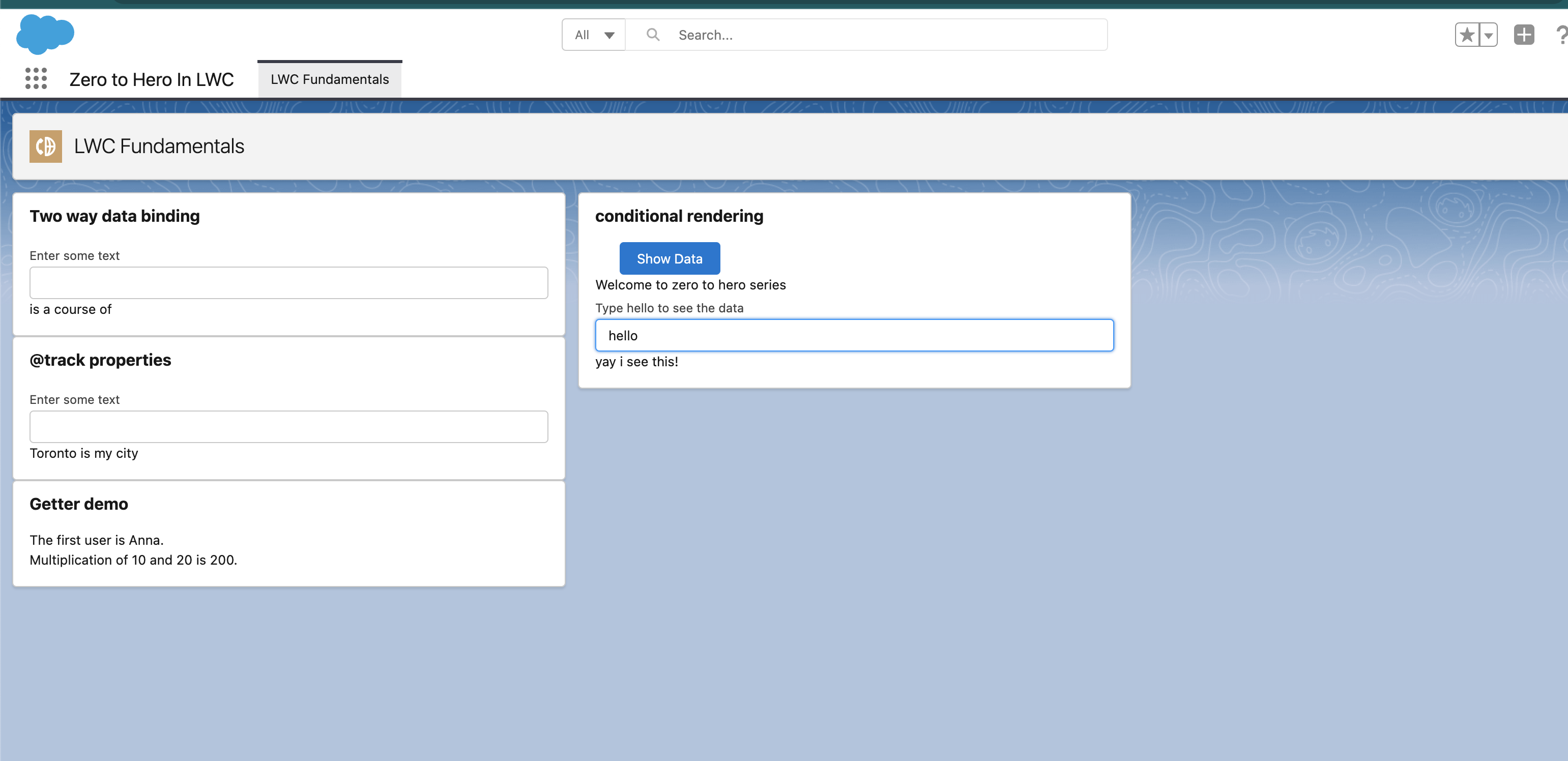Click the Zero to Hero In LWC app name

click(x=151, y=79)
